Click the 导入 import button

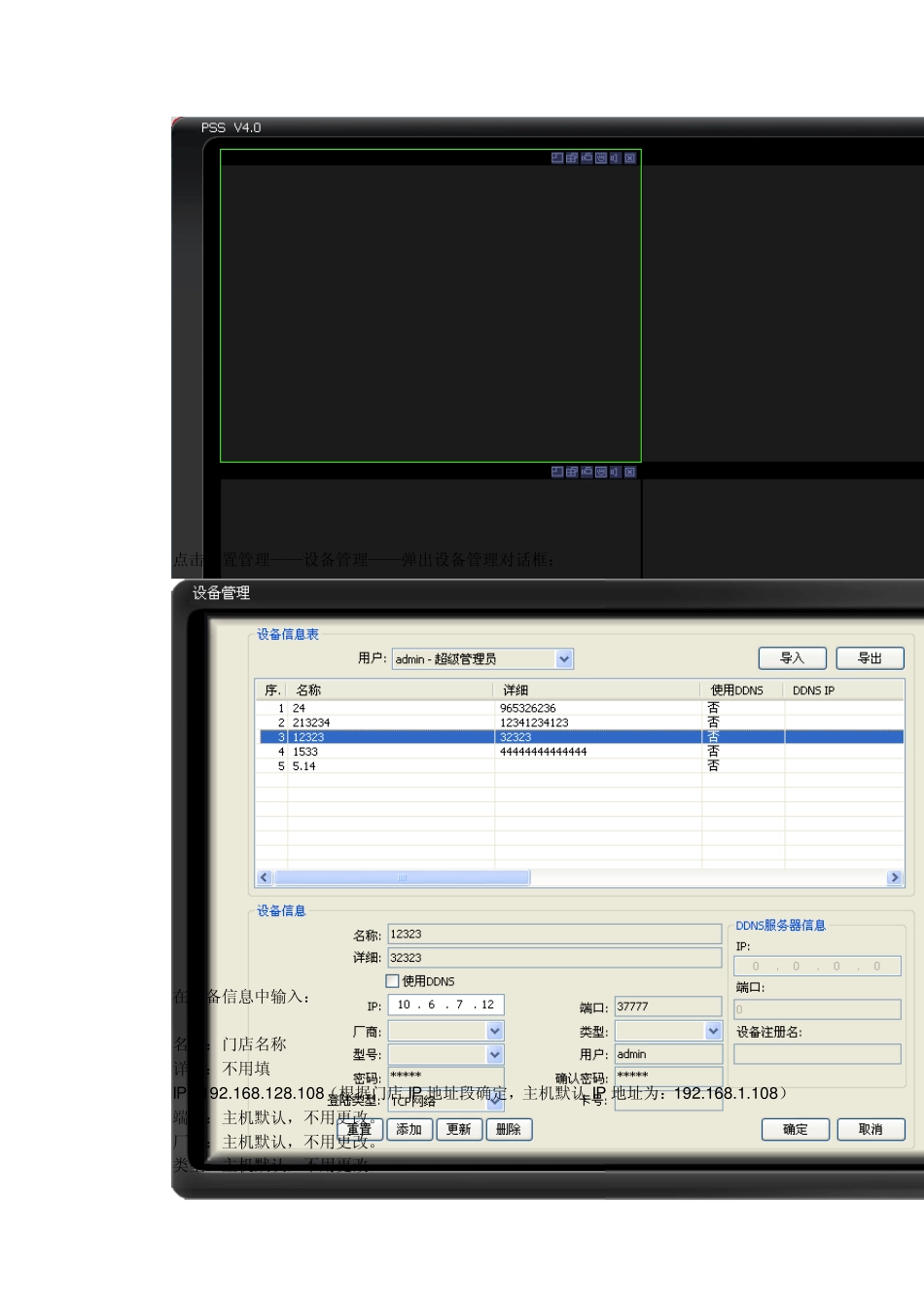point(792,658)
